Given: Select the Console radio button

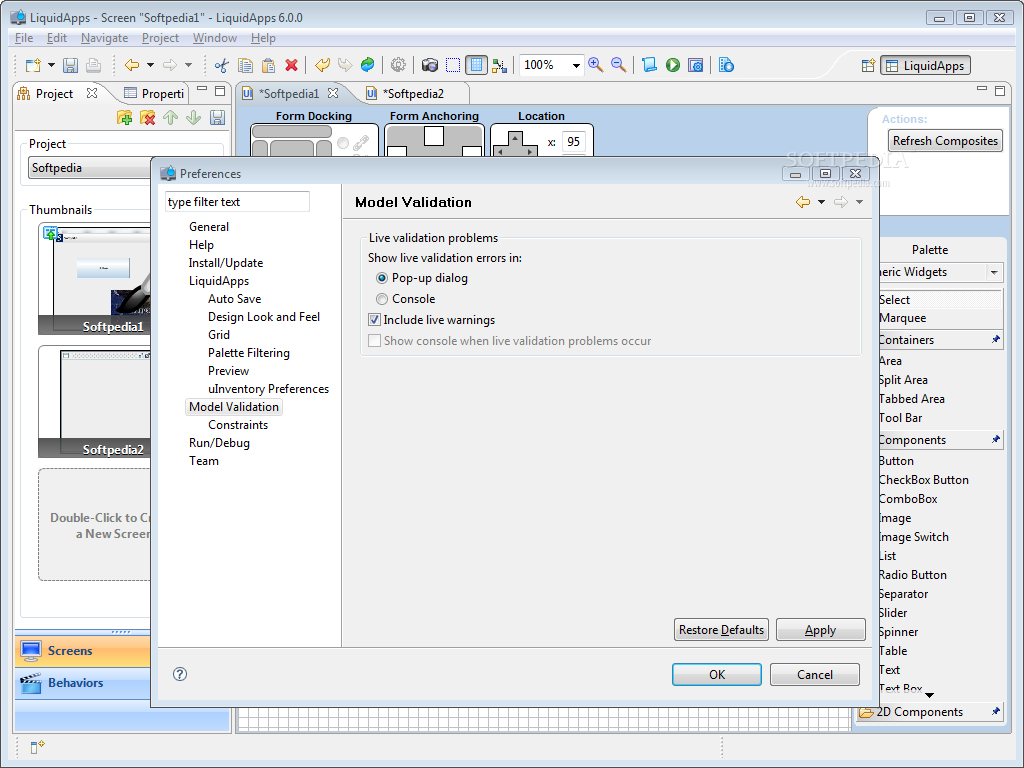Looking at the screenshot, I should tap(382, 299).
